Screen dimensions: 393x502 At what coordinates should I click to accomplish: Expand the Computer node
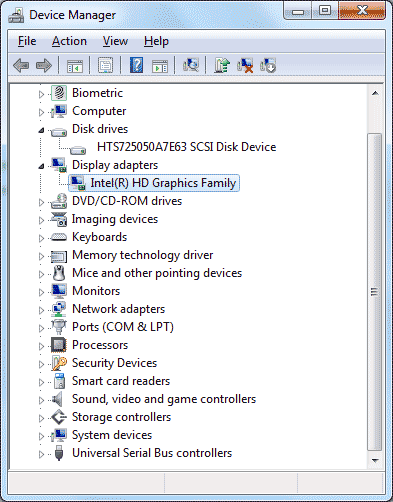point(41,112)
